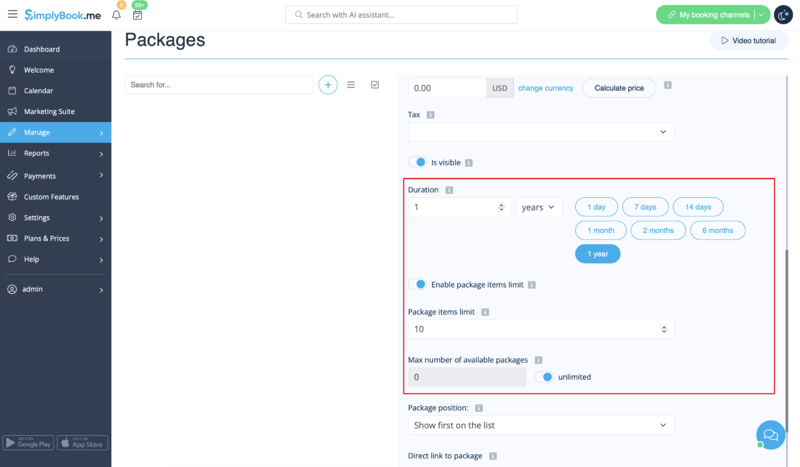Click the App Store badge
Screen dimensions: 800x467
coord(83,443)
